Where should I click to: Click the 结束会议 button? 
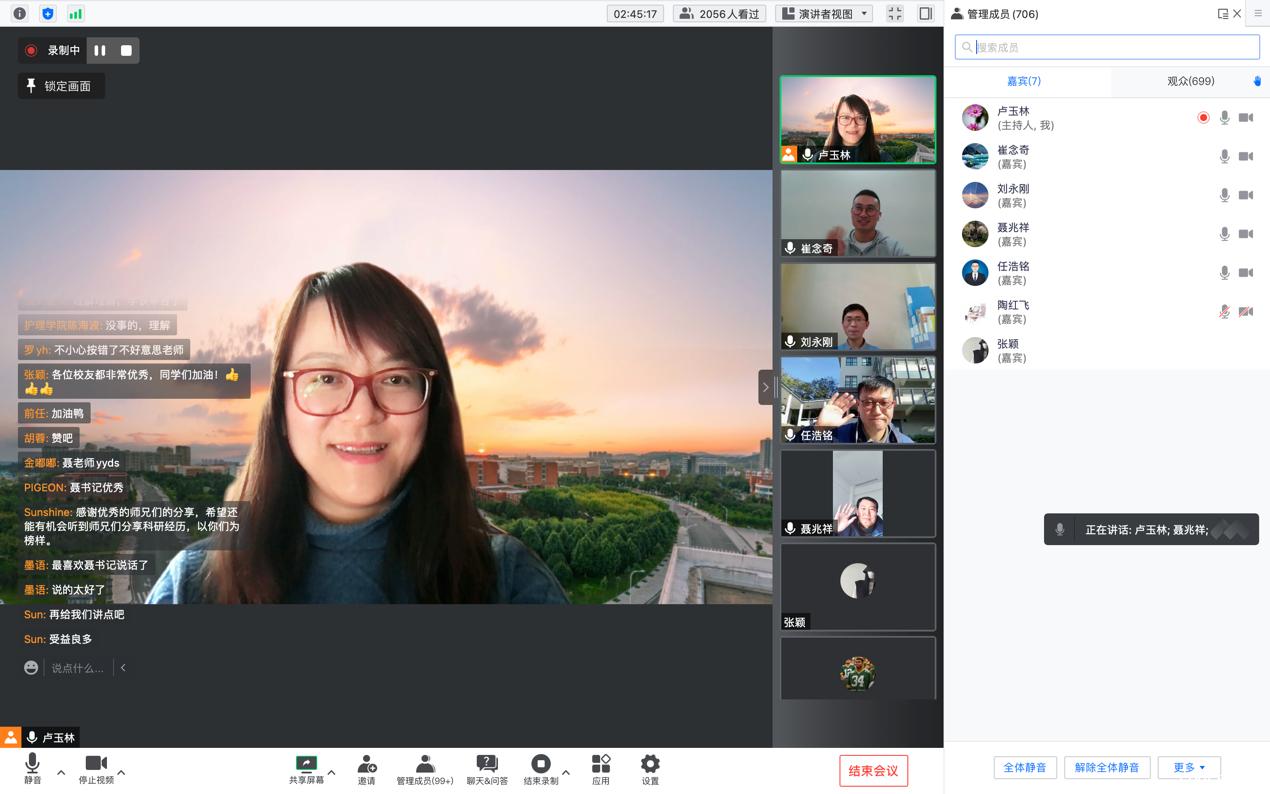873,771
